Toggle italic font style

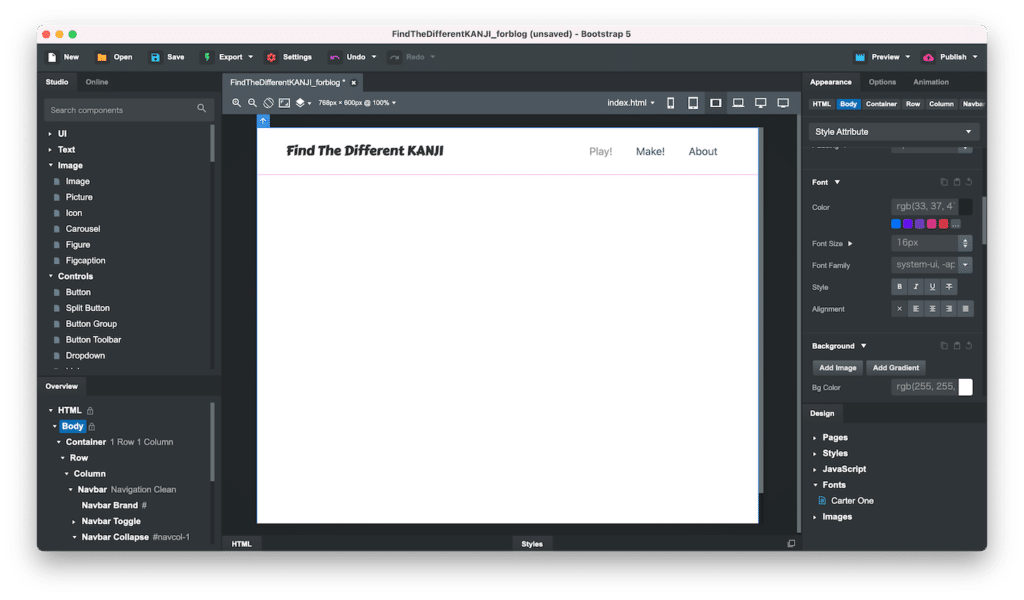[x=915, y=287]
